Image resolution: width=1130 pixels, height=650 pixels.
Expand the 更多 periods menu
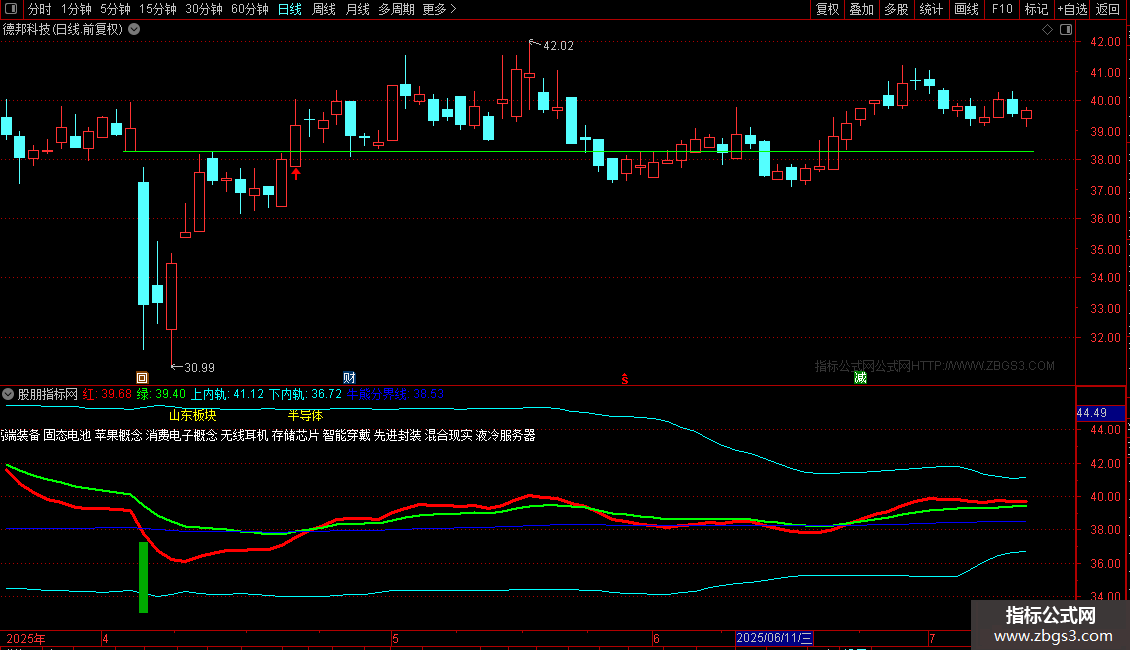tap(439, 9)
